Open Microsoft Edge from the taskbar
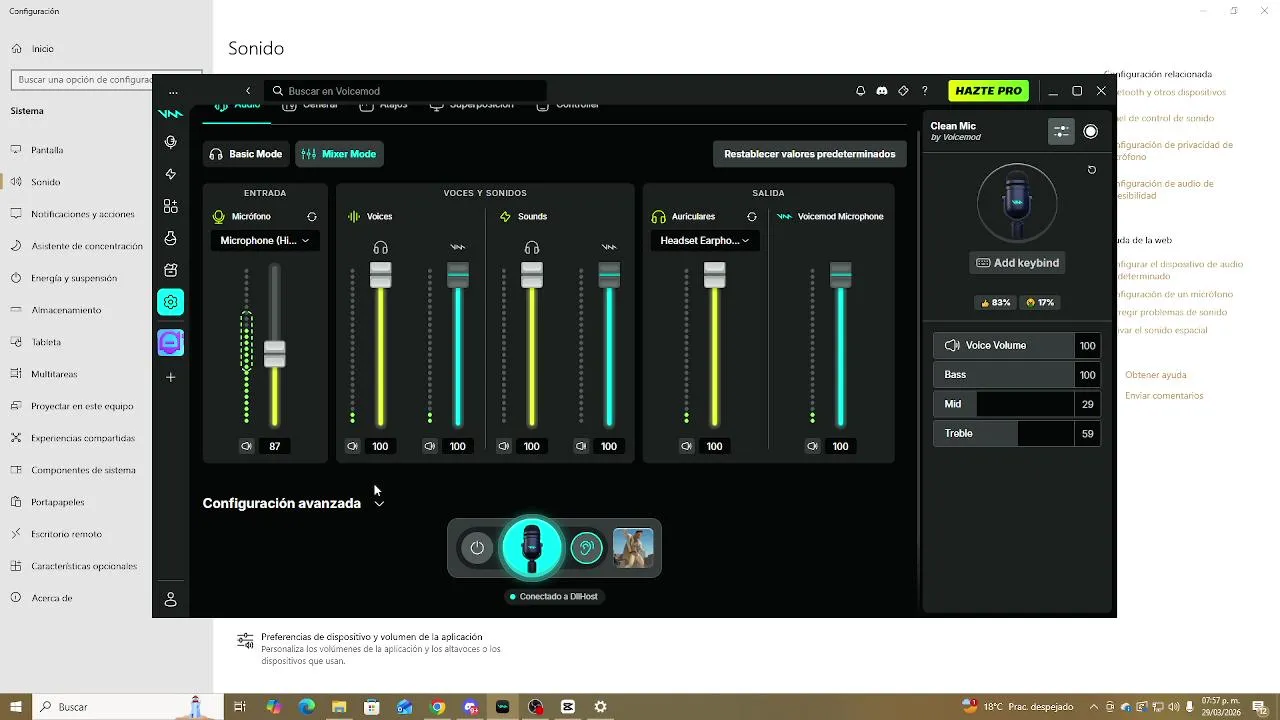Viewport: 1280px width, 720px height. coord(306,707)
